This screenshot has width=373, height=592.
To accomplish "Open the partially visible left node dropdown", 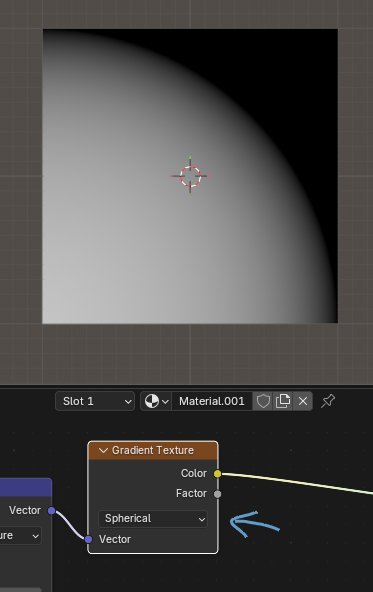I will point(20,535).
